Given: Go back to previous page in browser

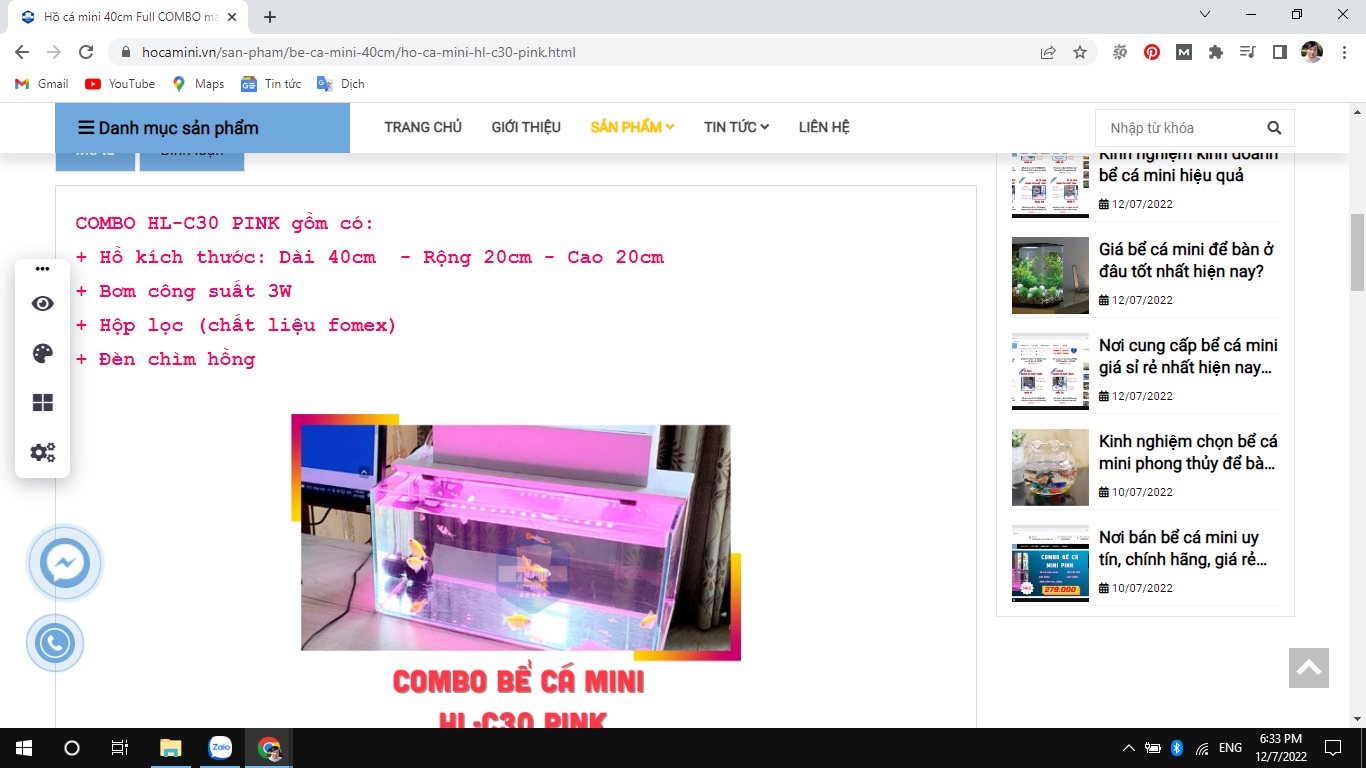Looking at the screenshot, I should point(22,52).
